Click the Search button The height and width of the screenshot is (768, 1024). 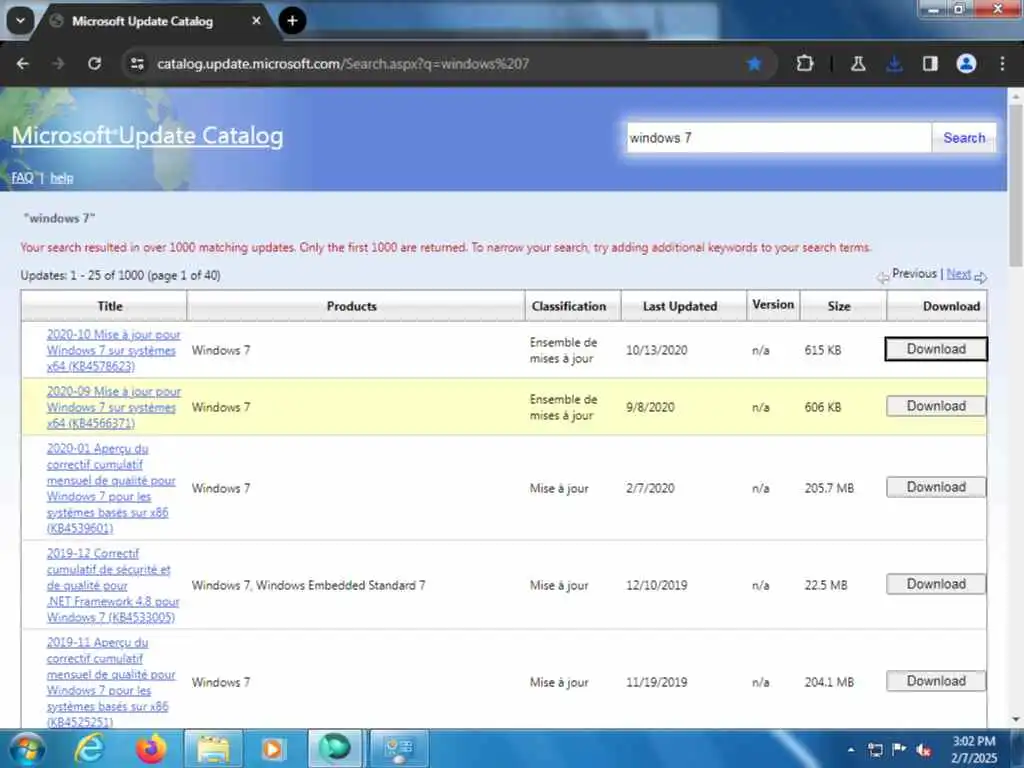[964, 138]
